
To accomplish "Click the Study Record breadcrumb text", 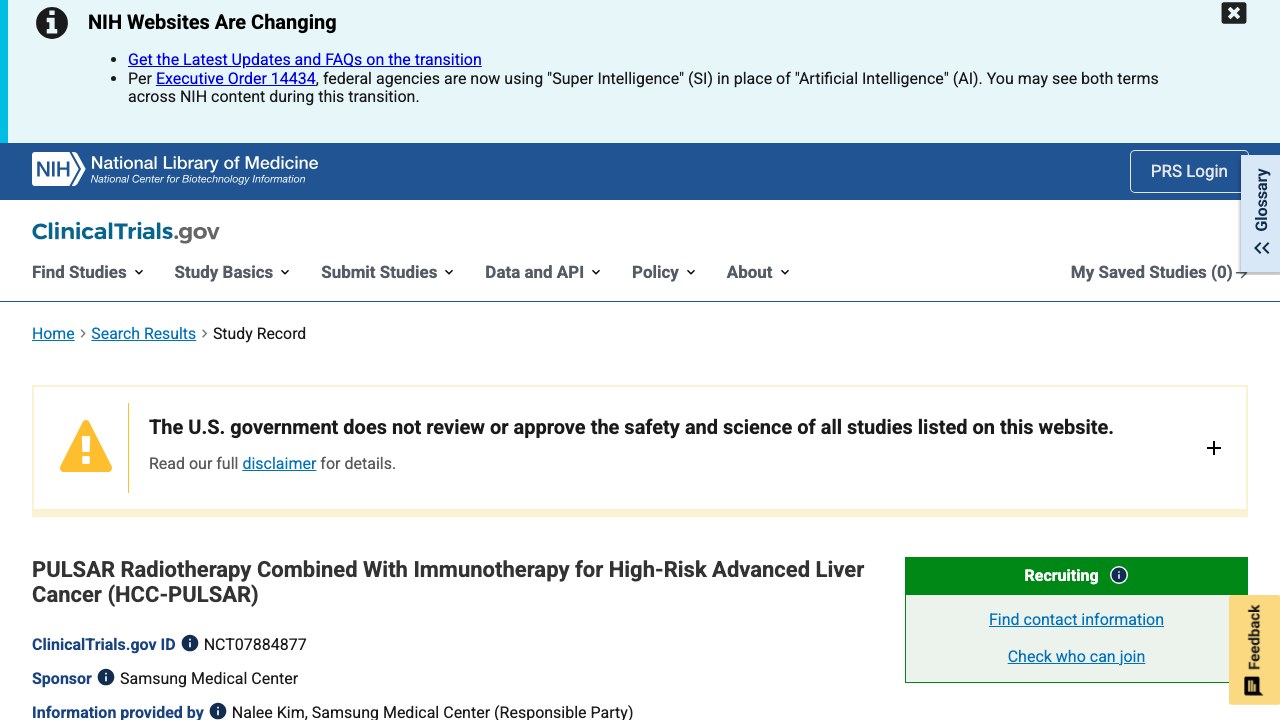I will click(x=259, y=334).
